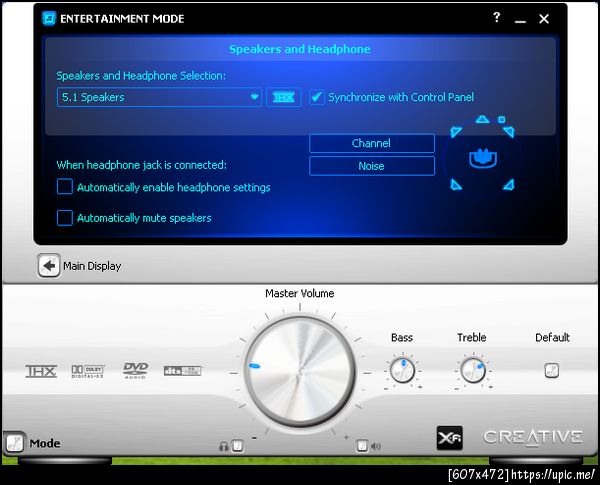Select the center speaker icon
Image resolution: width=600 pixels, height=485 pixels.
[482, 119]
